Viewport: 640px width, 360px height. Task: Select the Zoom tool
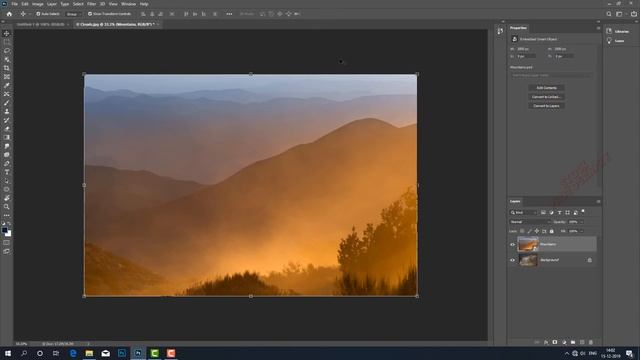point(7,207)
